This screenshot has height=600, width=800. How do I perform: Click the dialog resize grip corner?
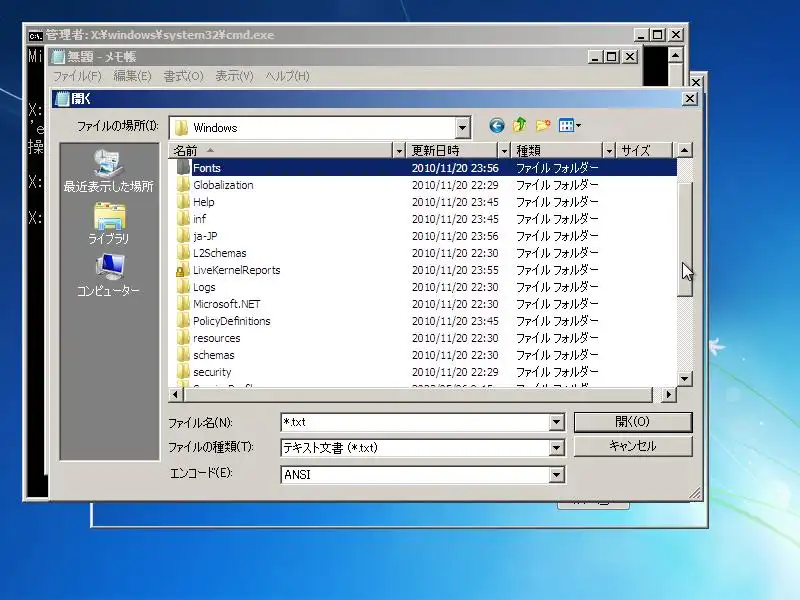695,493
